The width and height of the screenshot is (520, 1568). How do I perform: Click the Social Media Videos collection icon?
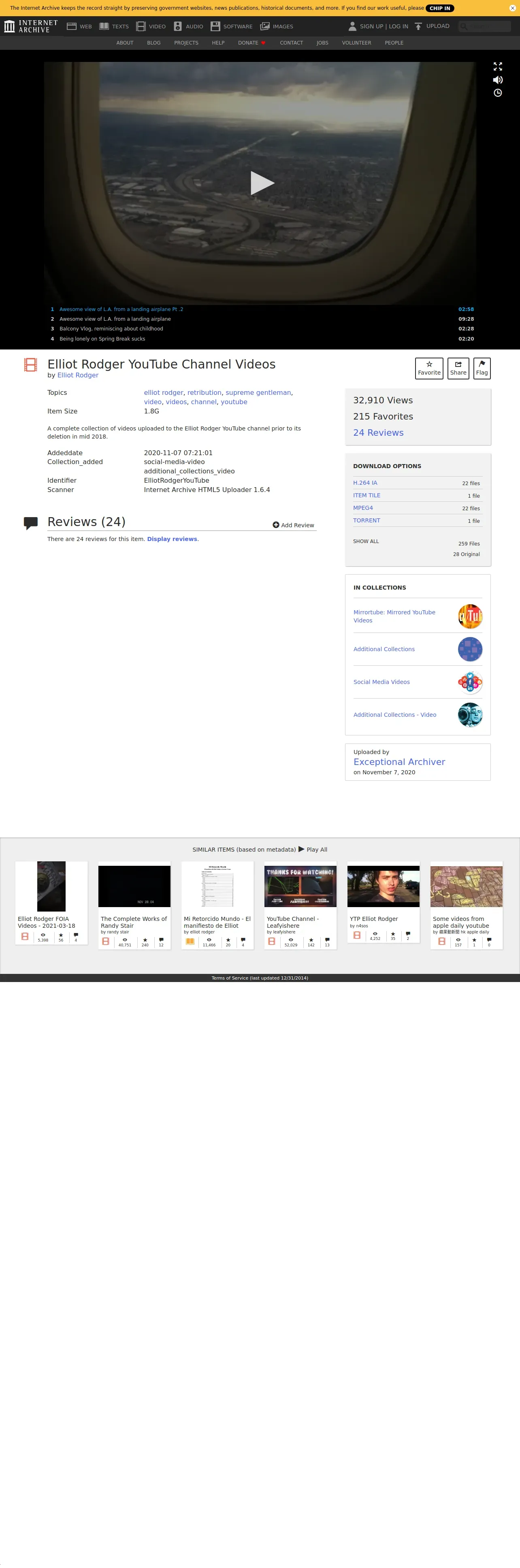pos(470,682)
